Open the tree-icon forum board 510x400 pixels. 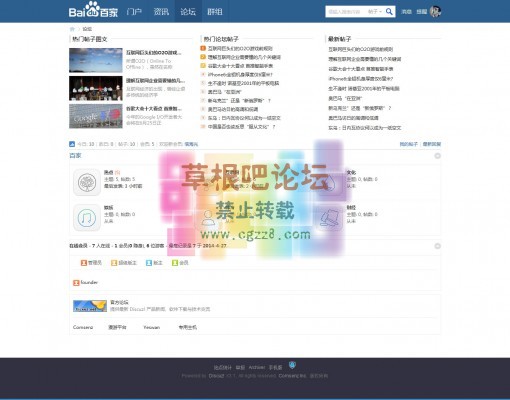[87, 182]
